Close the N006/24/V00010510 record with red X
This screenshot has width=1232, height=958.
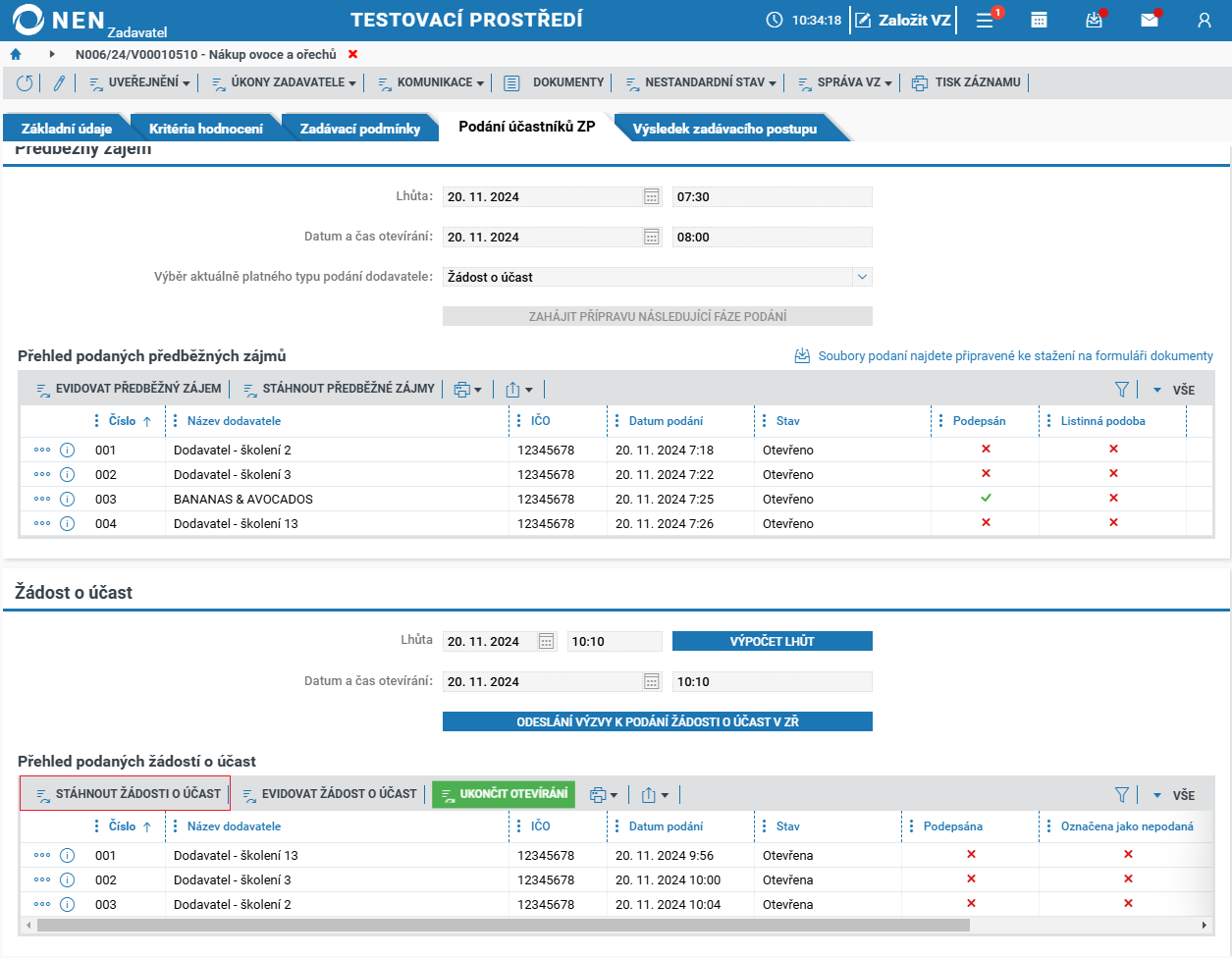pyautogui.click(x=353, y=55)
